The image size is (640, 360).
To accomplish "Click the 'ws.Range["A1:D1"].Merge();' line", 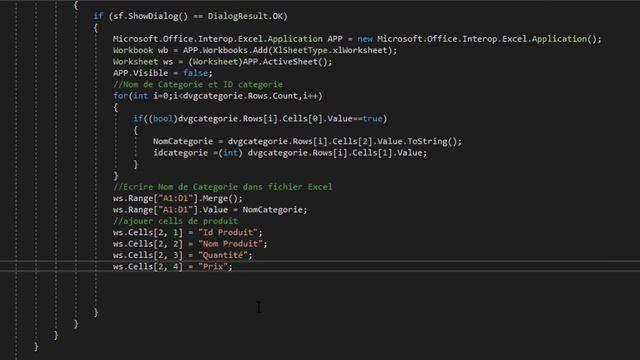I will [178, 198].
